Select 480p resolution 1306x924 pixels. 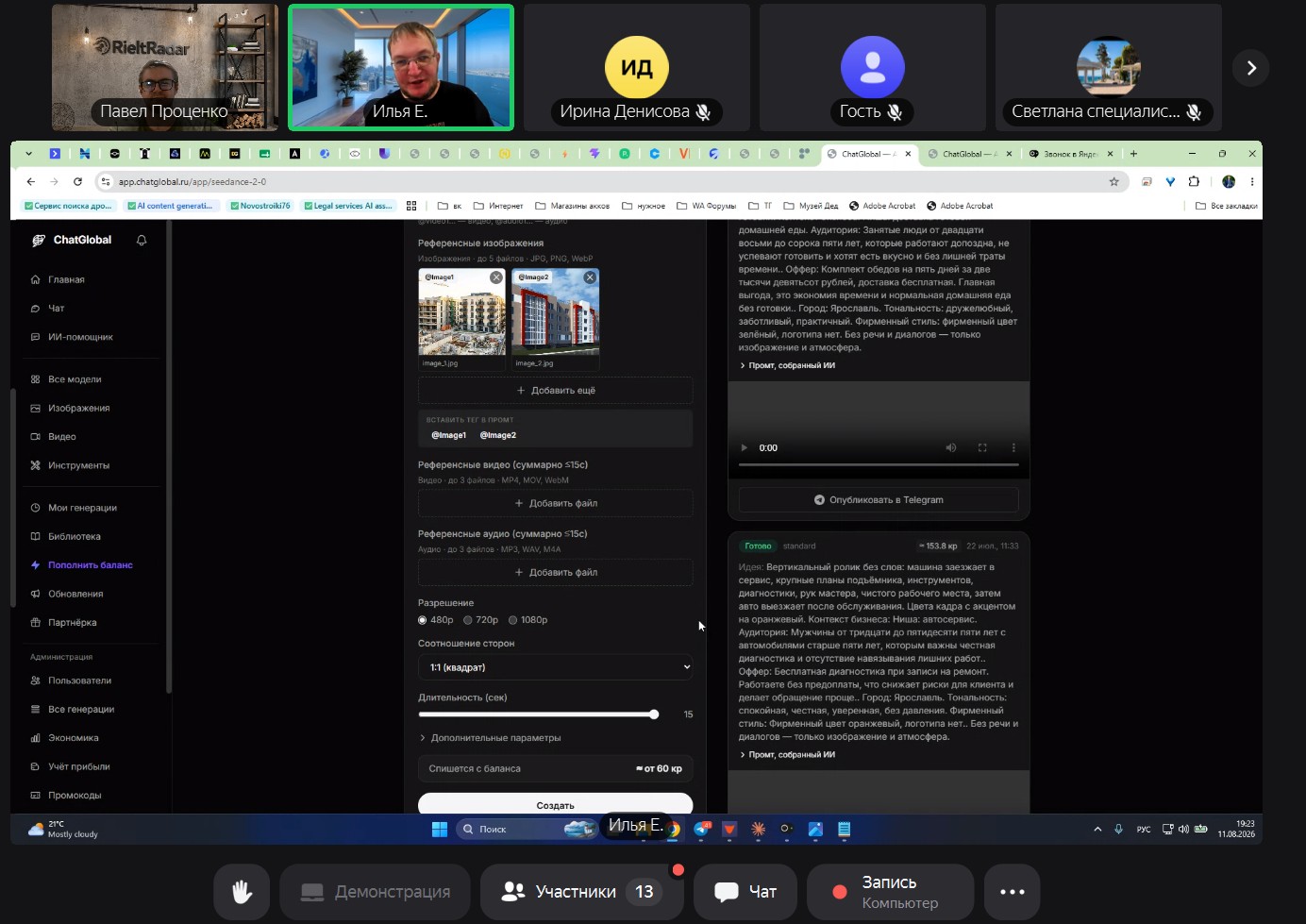(x=423, y=620)
